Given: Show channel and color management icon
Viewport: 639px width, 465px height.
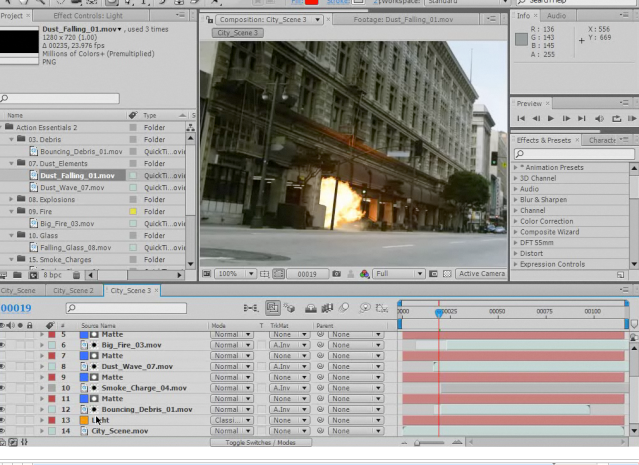Looking at the screenshot, I should click(x=364, y=274).
